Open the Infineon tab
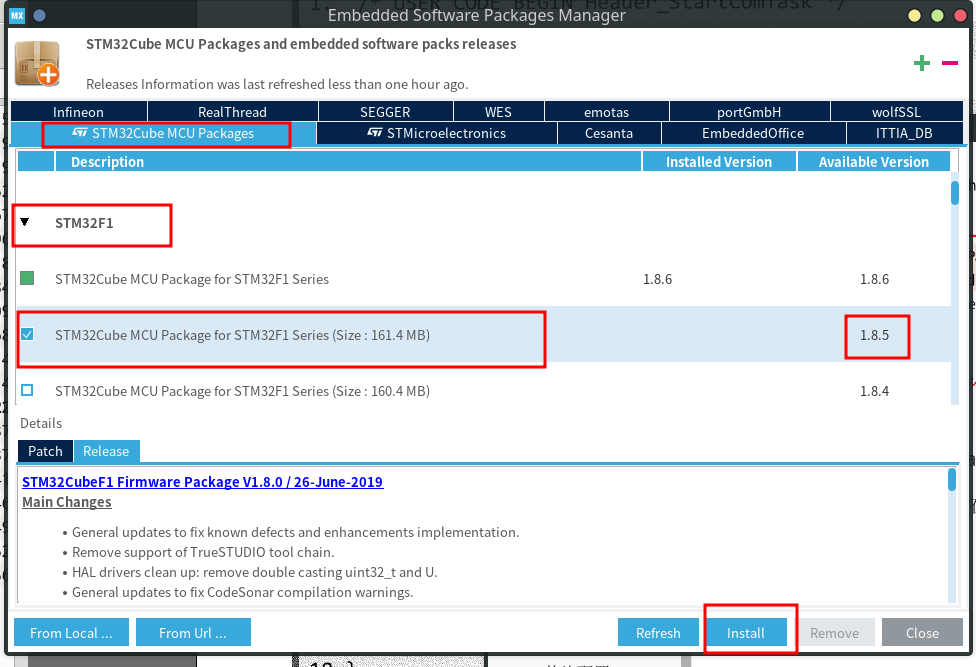This screenshot has width=976, height=667. 78,112
